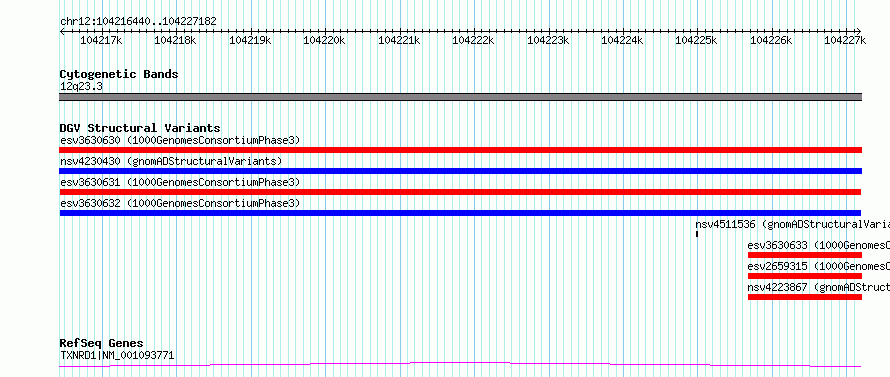
Task: Open the nsv4230430 gnomAD label link
Action: tap(171, 161)
